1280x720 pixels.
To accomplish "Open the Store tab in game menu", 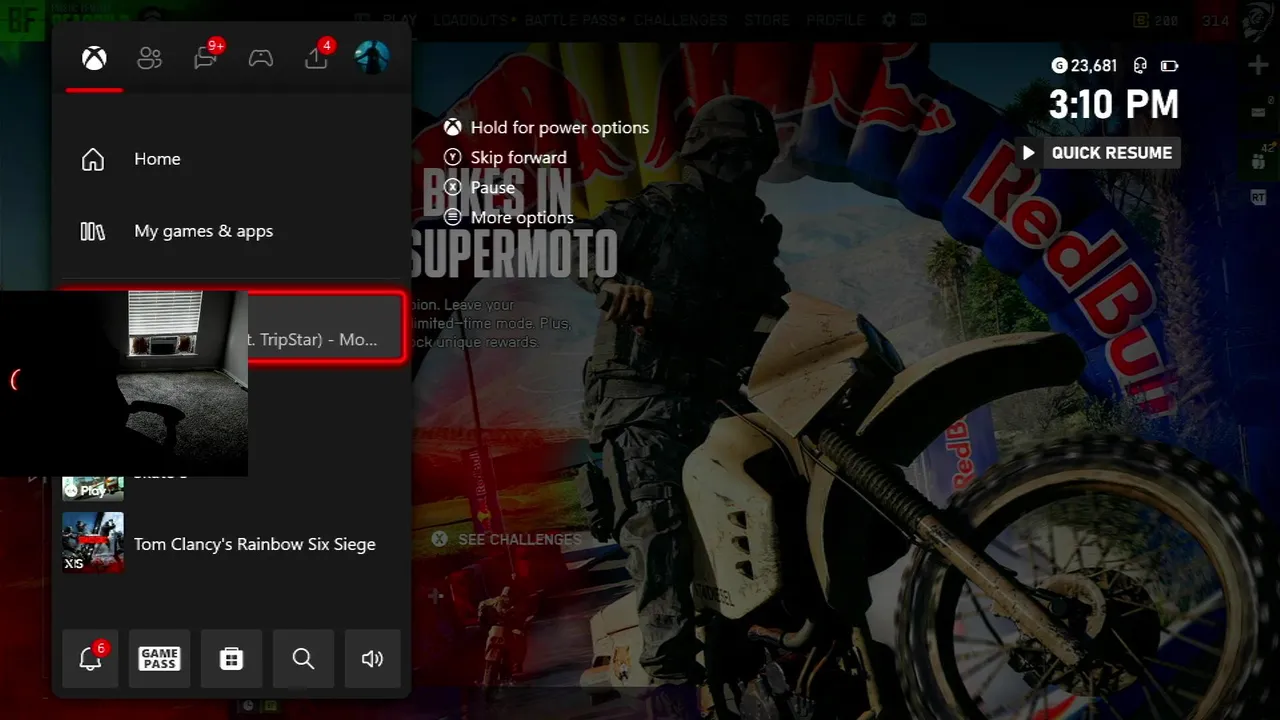I will (767, 20).
